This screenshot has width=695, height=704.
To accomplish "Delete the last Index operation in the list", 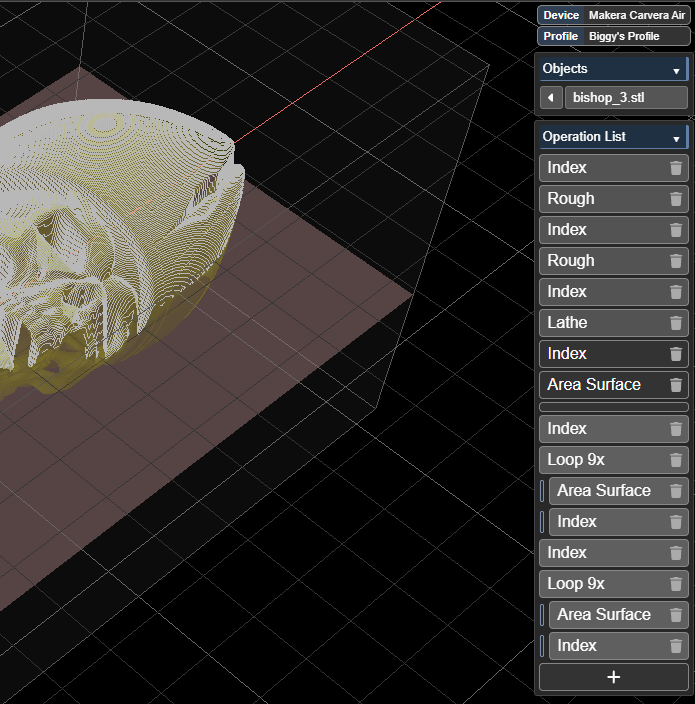I will coord(676,646).
